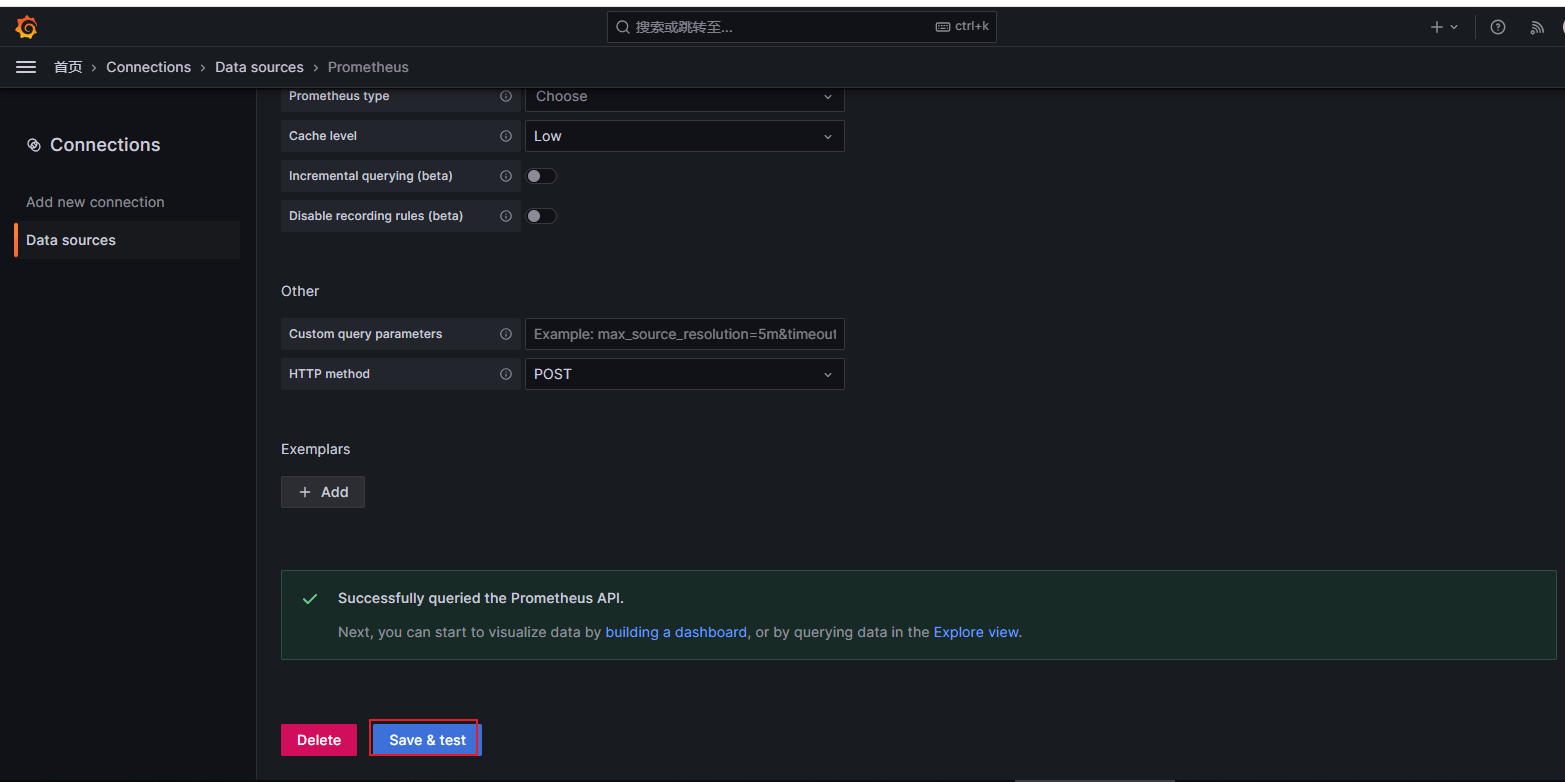
Task: Click info icon beside HTTP method
Action: click(x=506, y=374)
